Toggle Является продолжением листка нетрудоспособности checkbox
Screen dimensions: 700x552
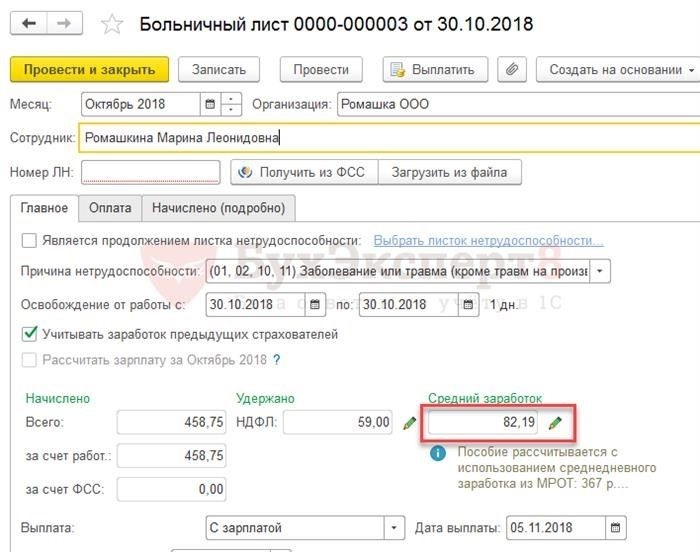[x=29, y=241]
